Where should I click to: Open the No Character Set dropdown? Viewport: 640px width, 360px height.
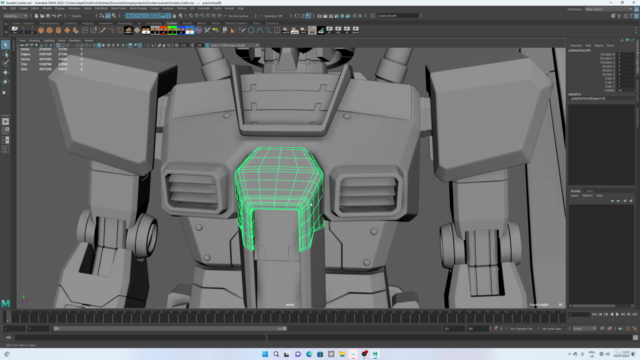tap(522, 329)
